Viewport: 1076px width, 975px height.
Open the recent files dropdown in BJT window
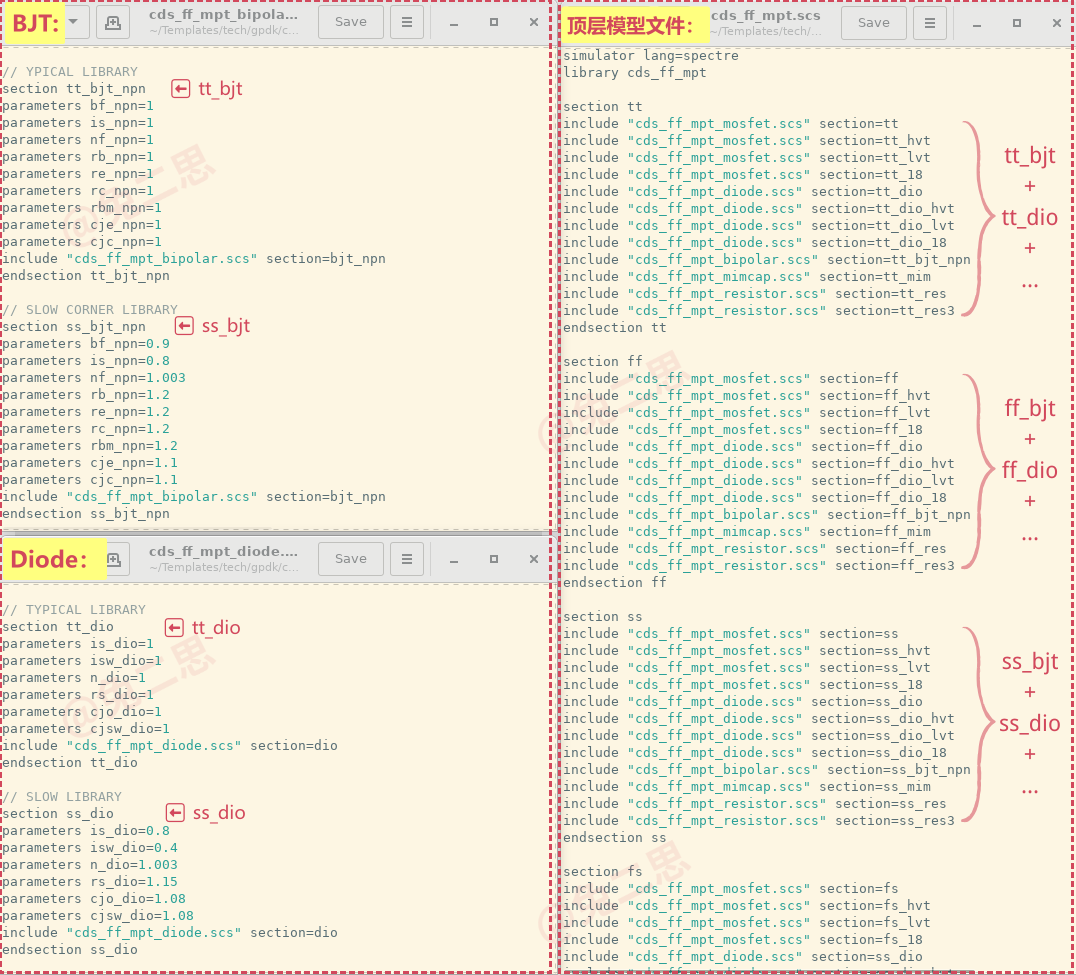click(73, 22)
